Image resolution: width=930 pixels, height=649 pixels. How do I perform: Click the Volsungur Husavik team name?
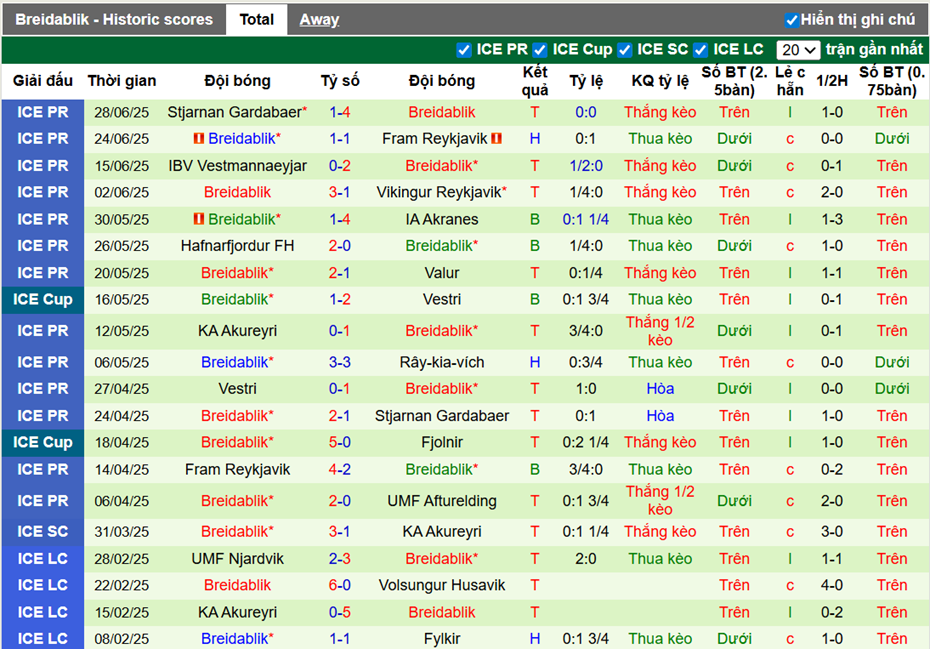[442, 585]
